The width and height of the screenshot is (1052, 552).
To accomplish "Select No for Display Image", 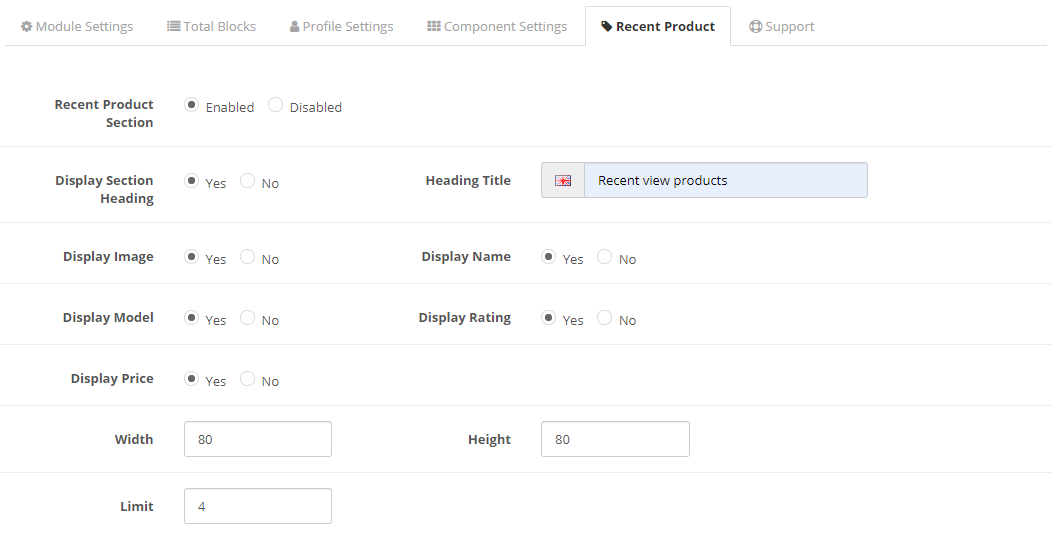I will (x=248, y=258).
